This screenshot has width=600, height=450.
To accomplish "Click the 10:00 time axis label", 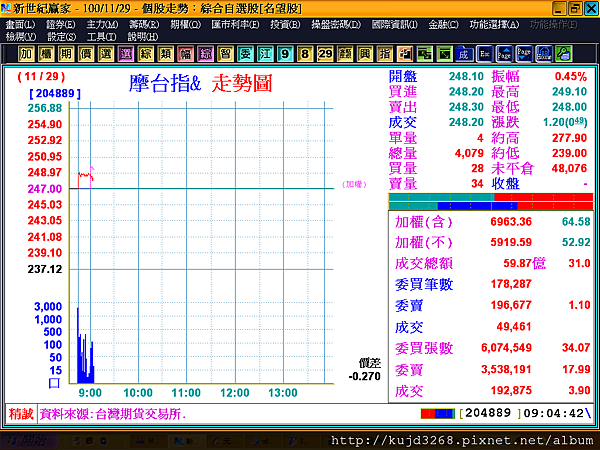I will point(138,393).
